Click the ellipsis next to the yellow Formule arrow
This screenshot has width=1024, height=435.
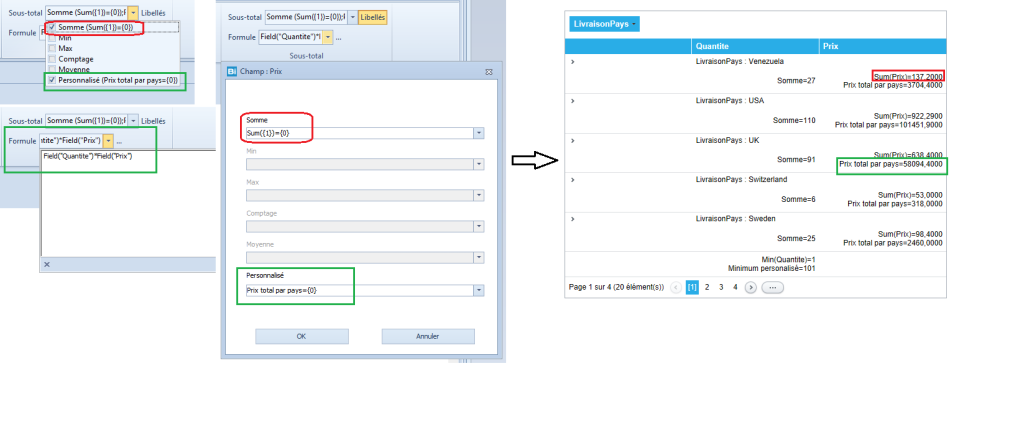tap(119, 142)
